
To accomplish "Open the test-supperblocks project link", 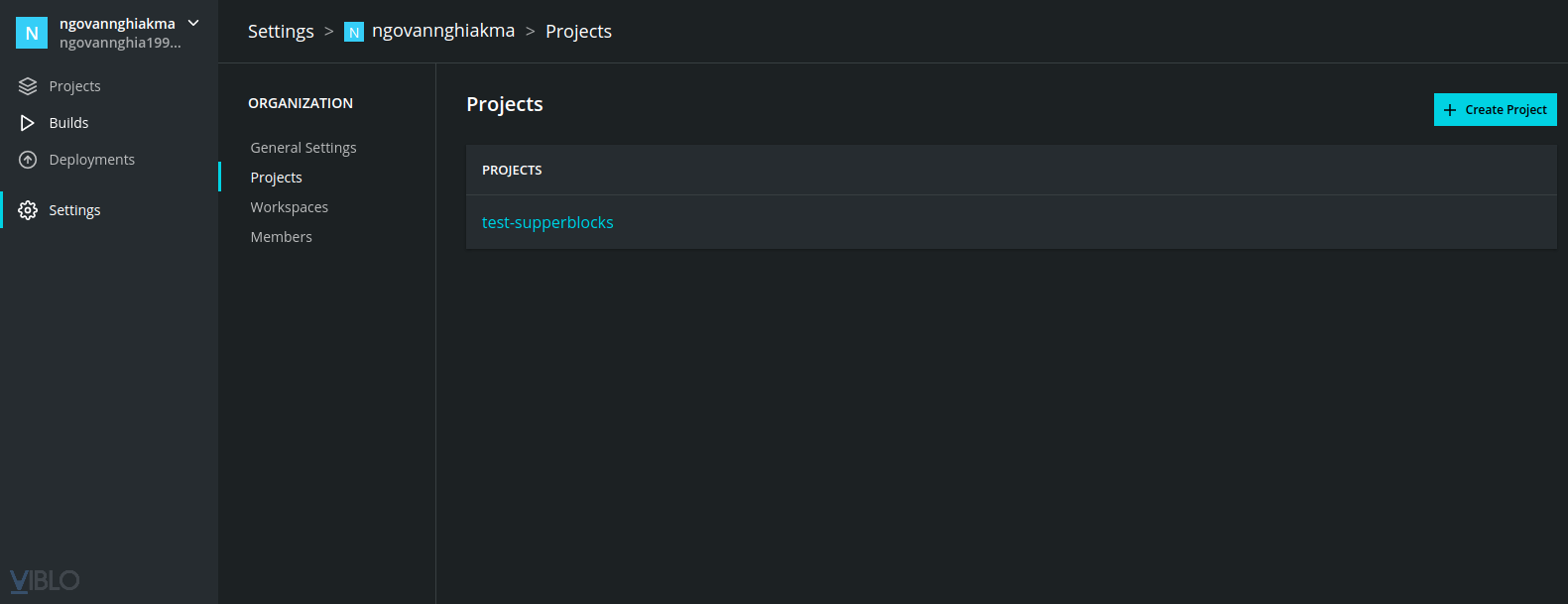I will (547, 222).
